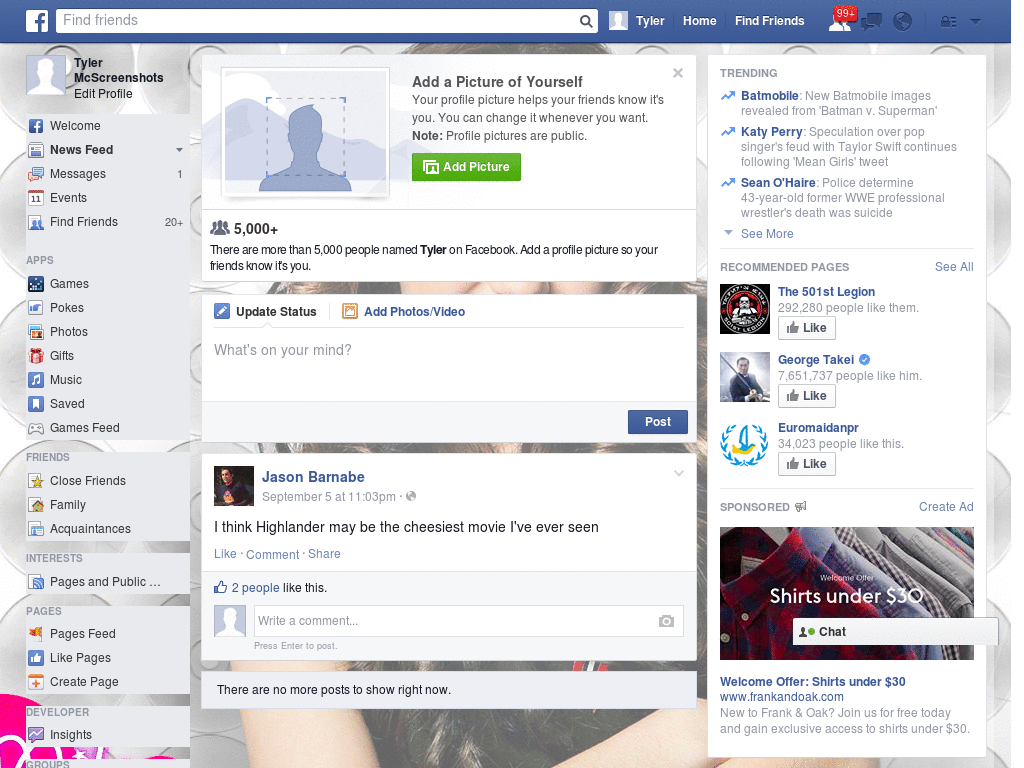Click Like under Highlander post

coord(225,554)
